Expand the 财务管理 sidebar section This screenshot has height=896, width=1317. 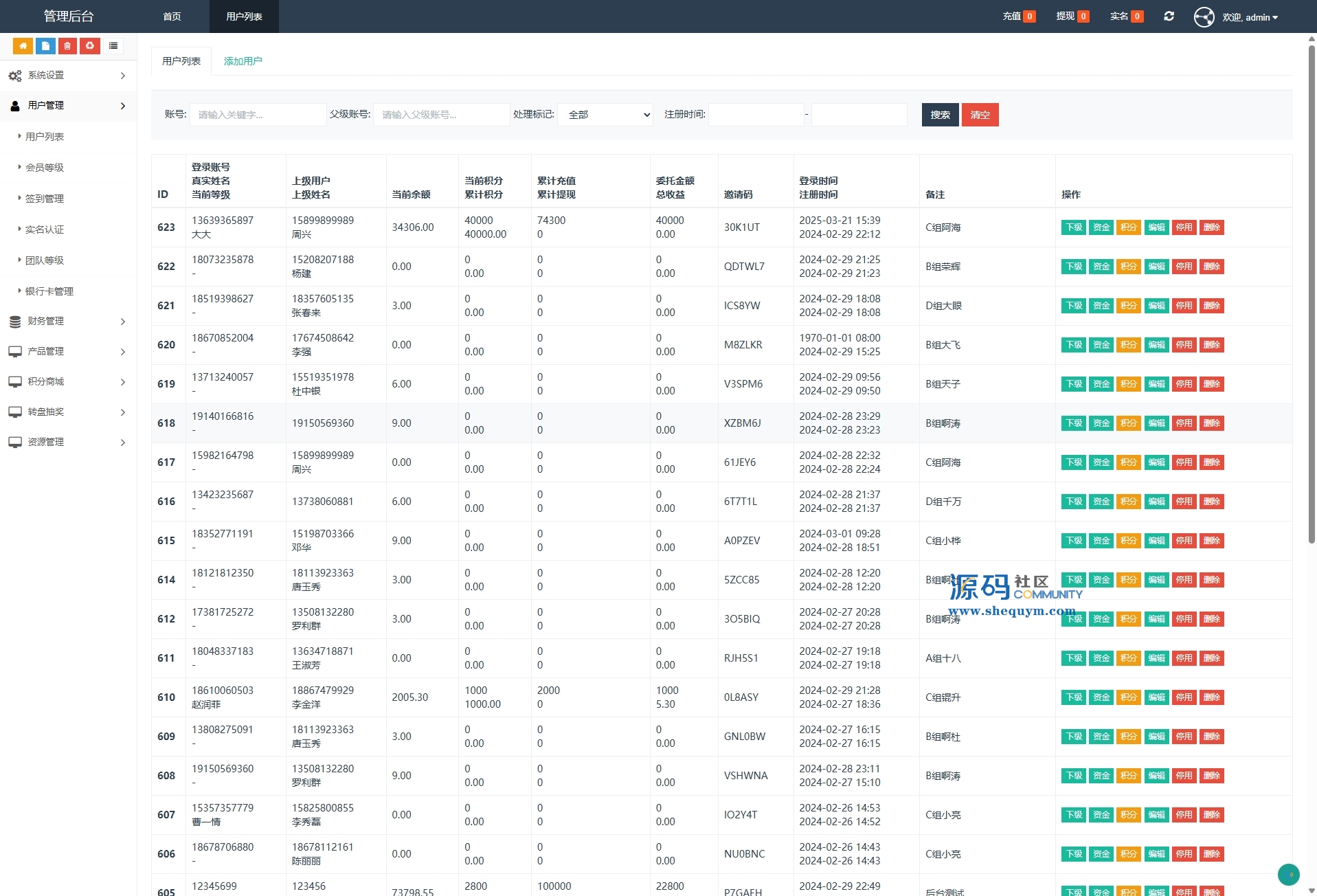[x=68, y=322]
